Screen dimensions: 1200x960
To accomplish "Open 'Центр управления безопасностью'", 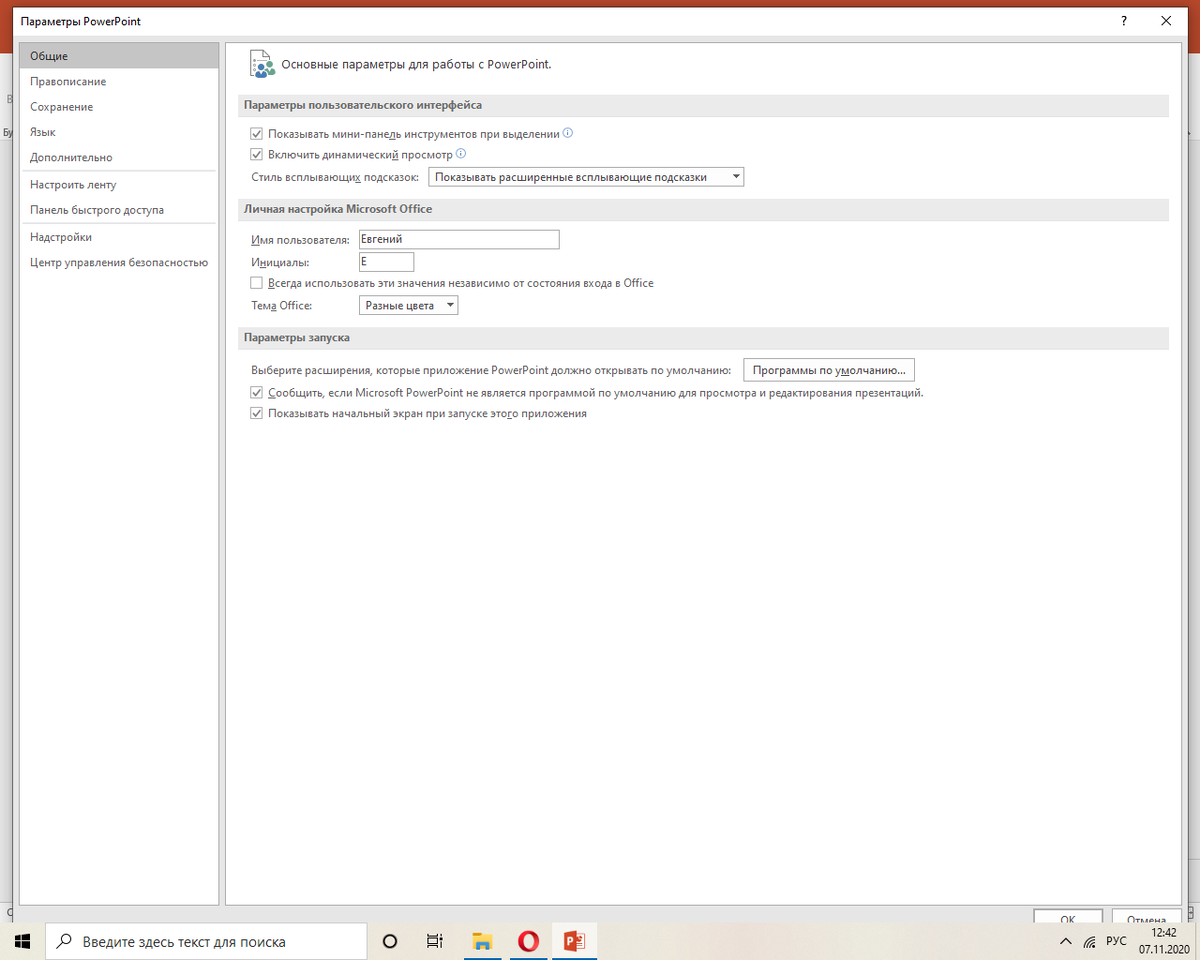I will coord(119,262).
